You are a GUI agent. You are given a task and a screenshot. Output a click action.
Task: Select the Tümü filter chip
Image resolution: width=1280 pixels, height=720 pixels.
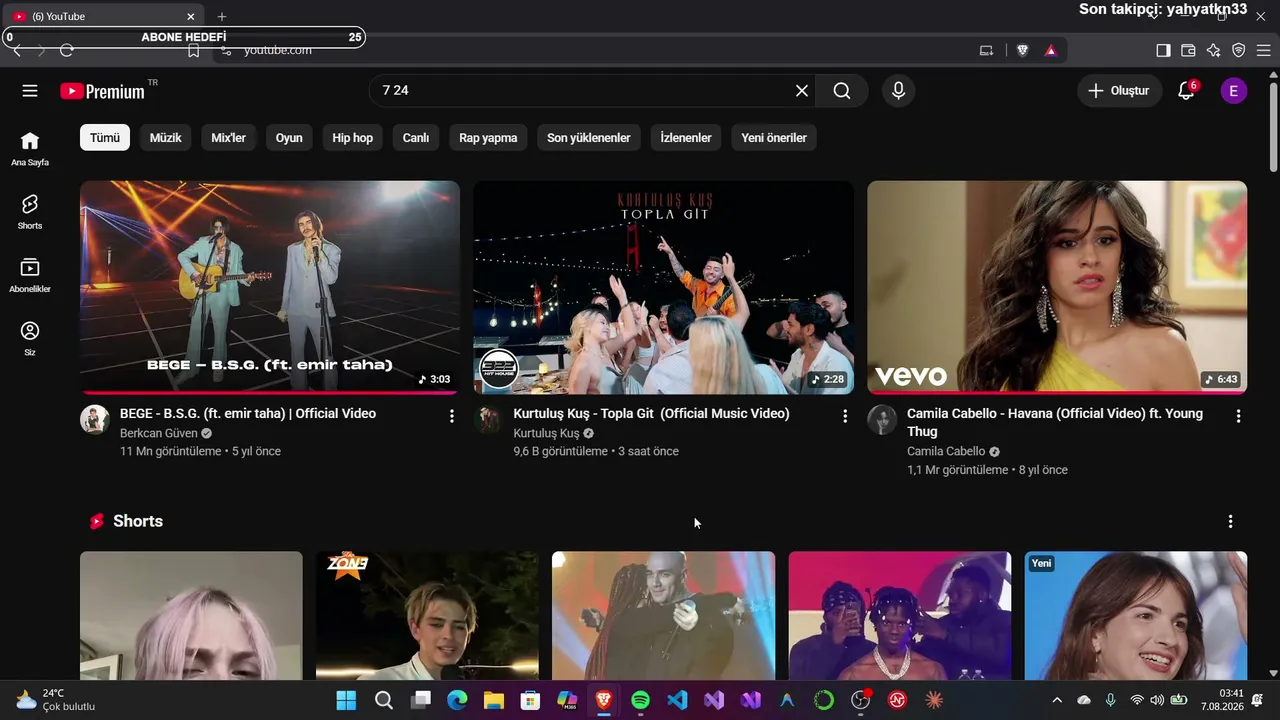105,138
